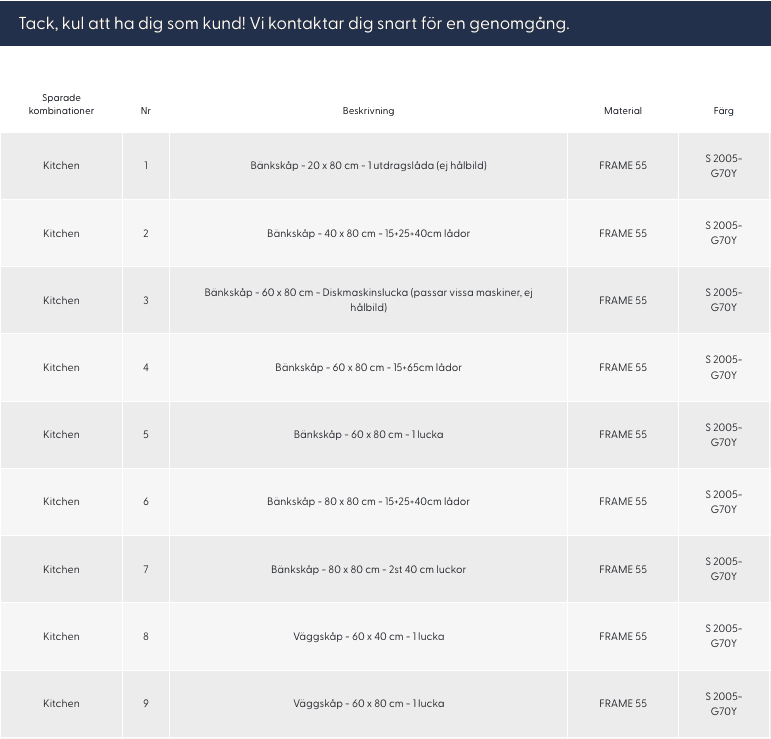Select Väggskåp 60 x 80 cm 1 lucka

(x=368, y=704)
